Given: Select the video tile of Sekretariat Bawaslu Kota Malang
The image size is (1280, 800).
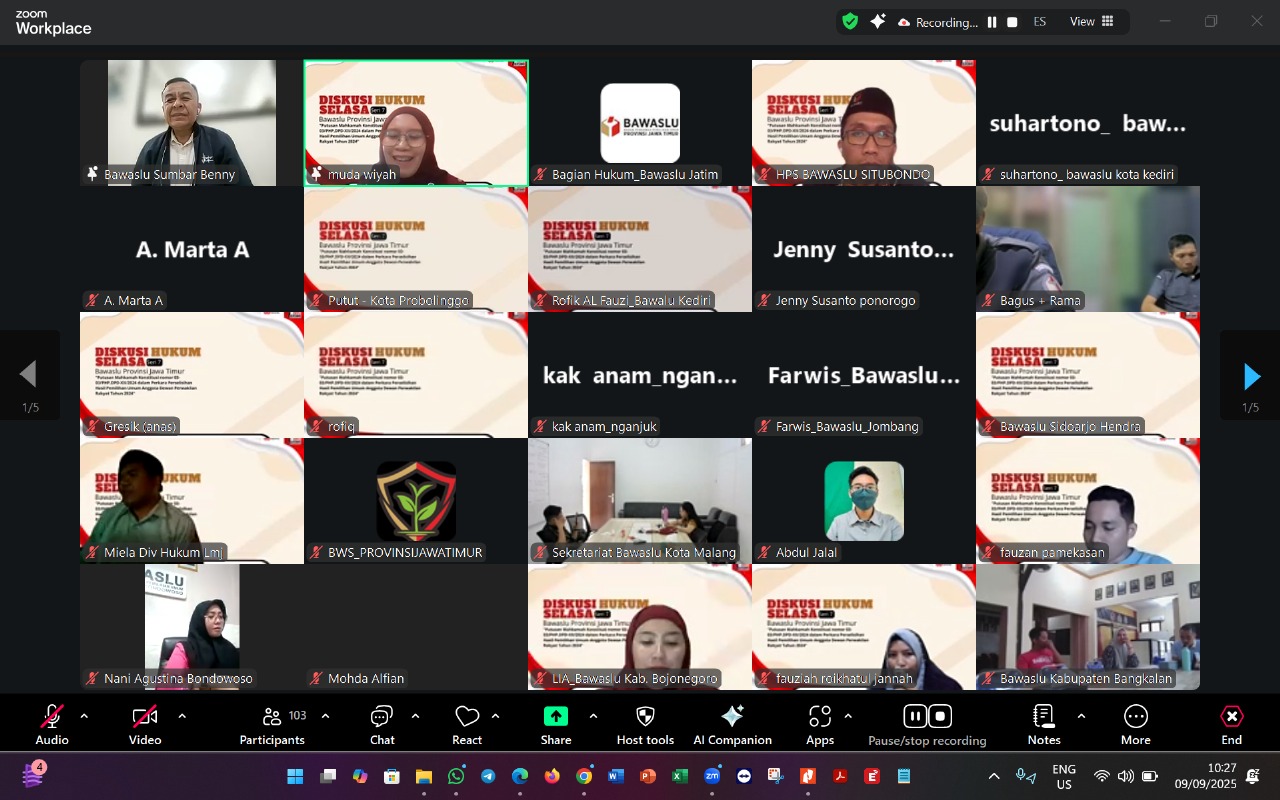Looking at the screenshot, I should tap(640, 500).
